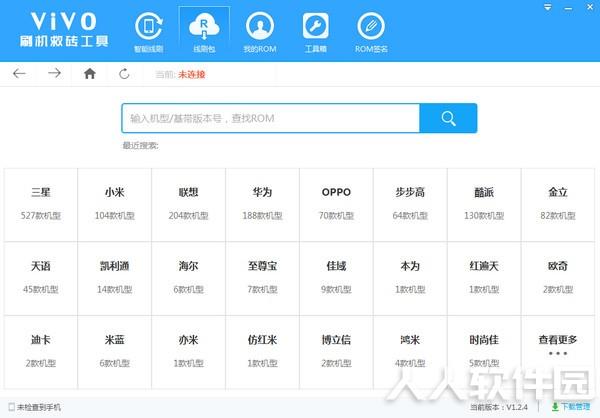Image resolution: width=600 pixels, height=418 pixels.
Task: Choose the 时尚佳 brand tile
Action: click(x=484, y=352)
